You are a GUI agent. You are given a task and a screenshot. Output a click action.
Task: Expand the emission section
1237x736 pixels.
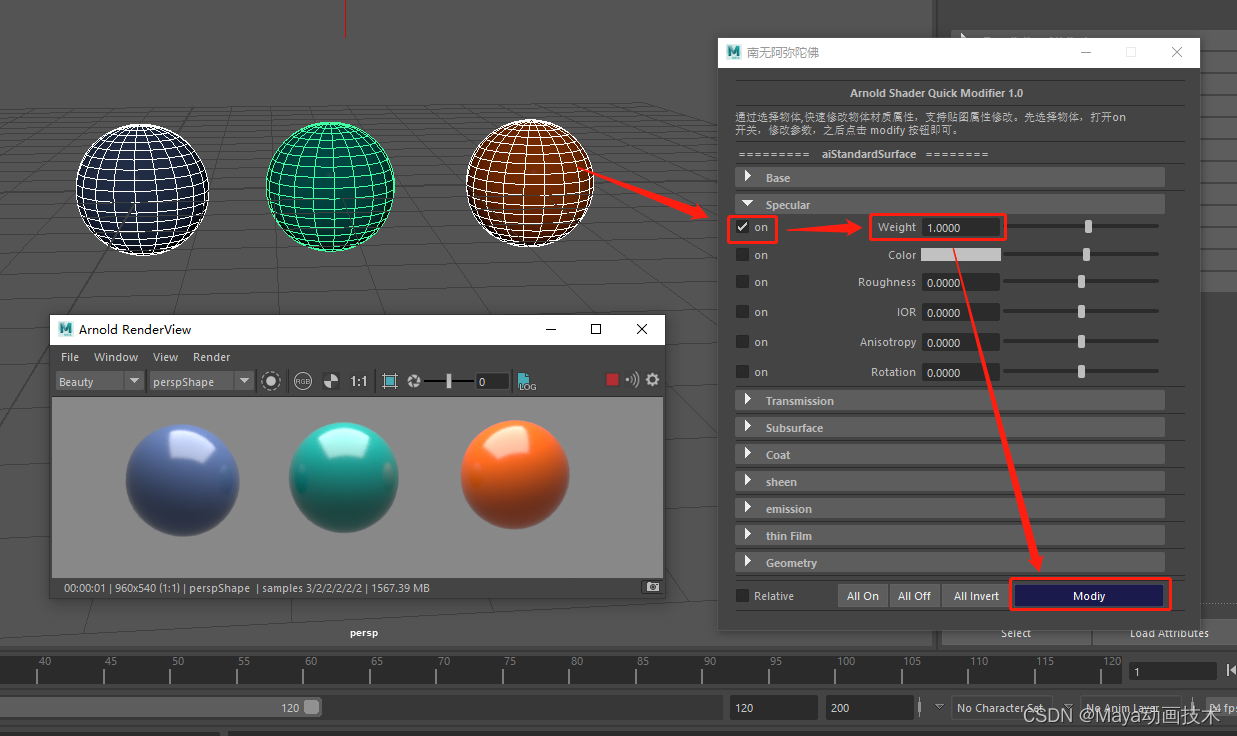tap(950, 508)
